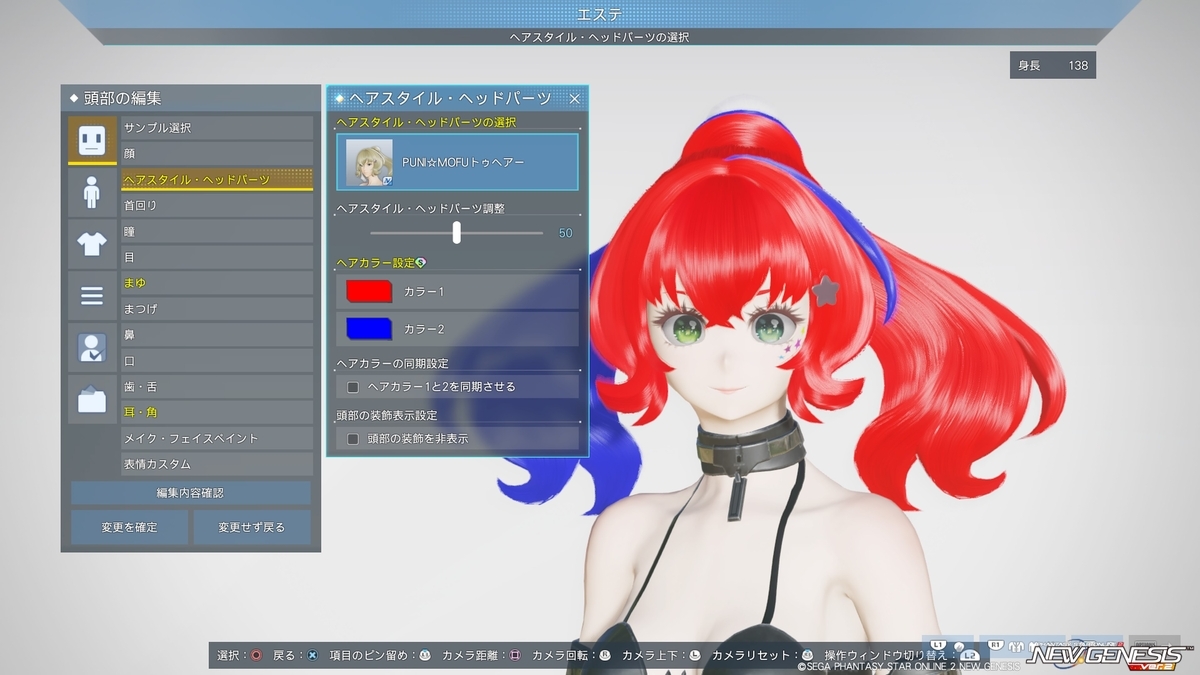The width and height of the screenshot is (1200, 675).
Task: Select 鼻 menu item
Action: click(217, 335)
